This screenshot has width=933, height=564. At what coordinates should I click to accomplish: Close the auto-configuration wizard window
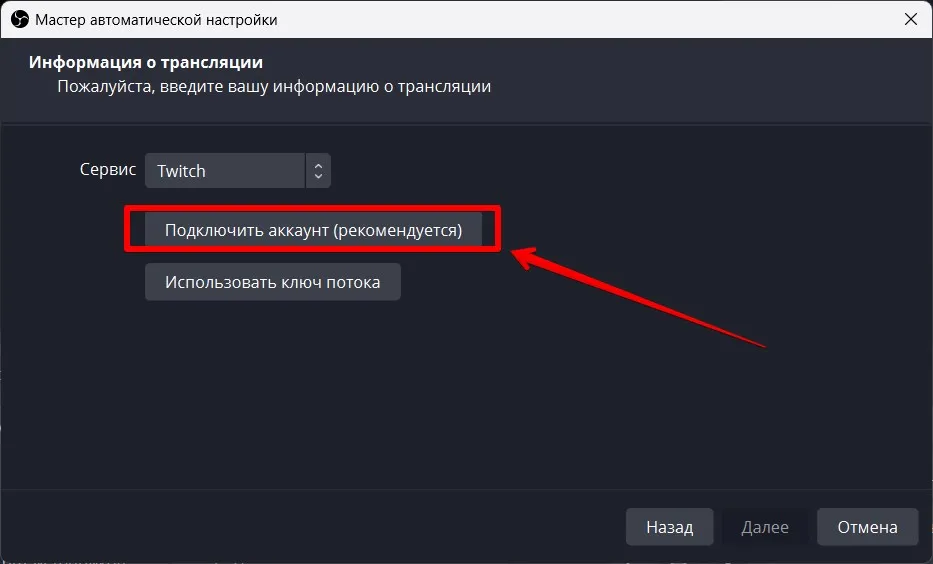910,20
